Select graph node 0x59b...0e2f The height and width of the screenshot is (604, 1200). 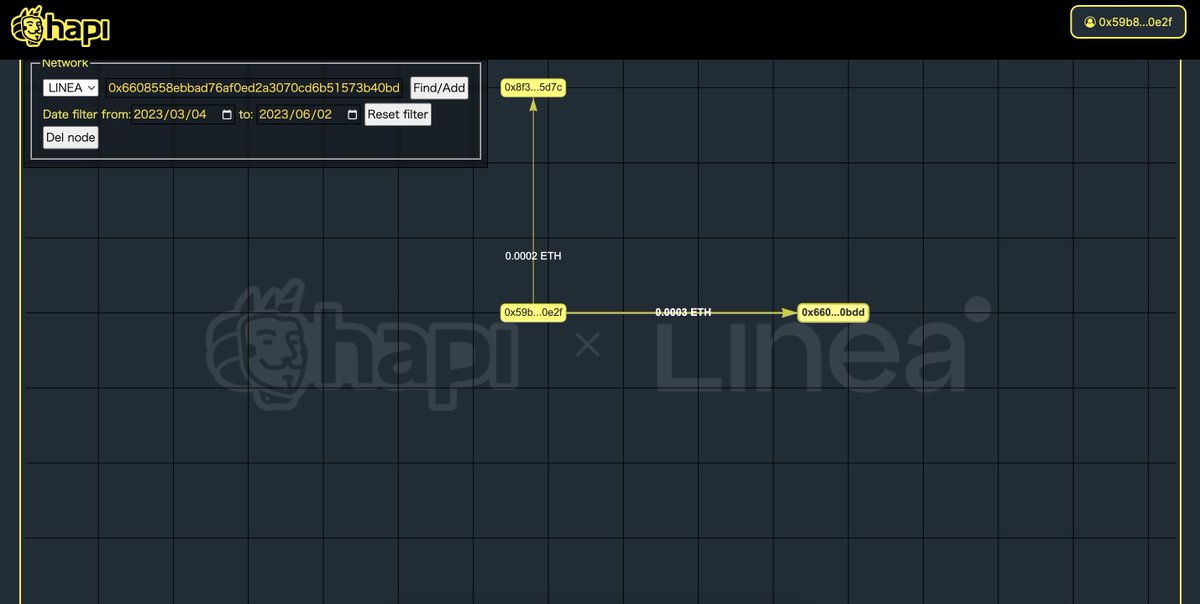pos(534,313)
